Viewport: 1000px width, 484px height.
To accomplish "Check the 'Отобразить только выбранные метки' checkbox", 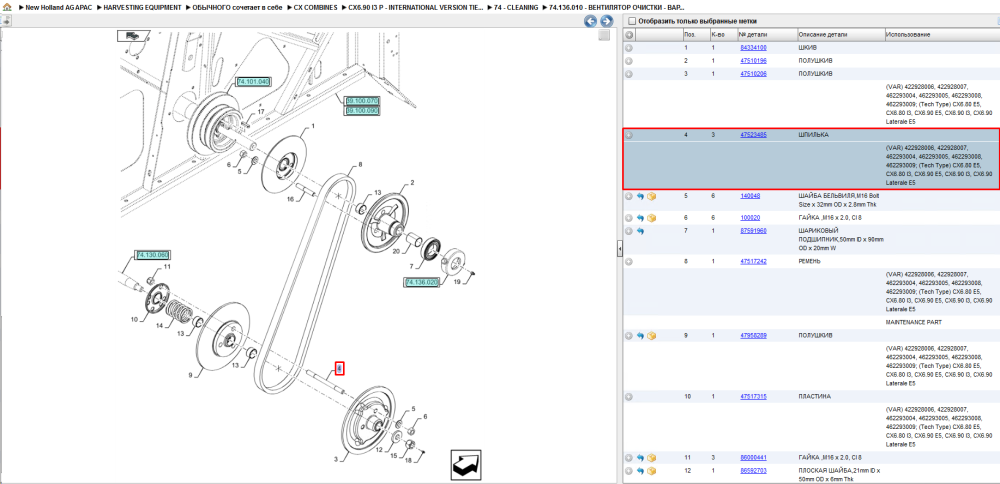I will coord(631,21).
